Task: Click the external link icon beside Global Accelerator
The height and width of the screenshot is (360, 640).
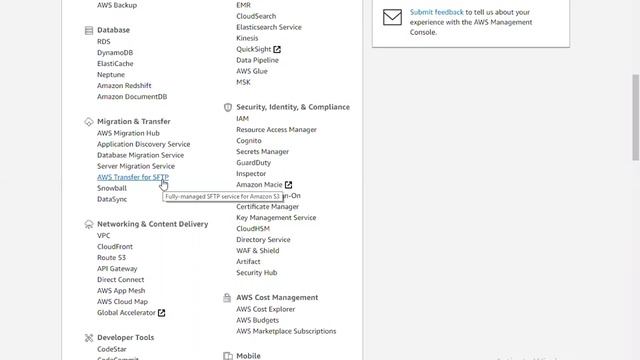Action: (x=162, y=313)
